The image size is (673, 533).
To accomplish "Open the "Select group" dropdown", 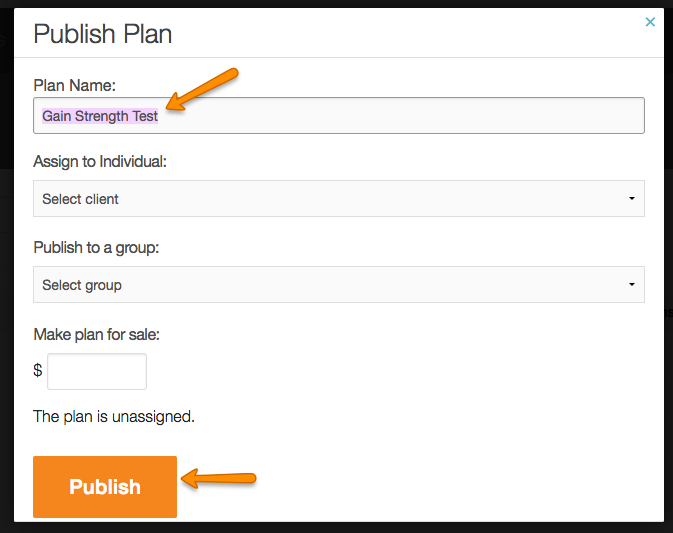I will click(338, 284).
